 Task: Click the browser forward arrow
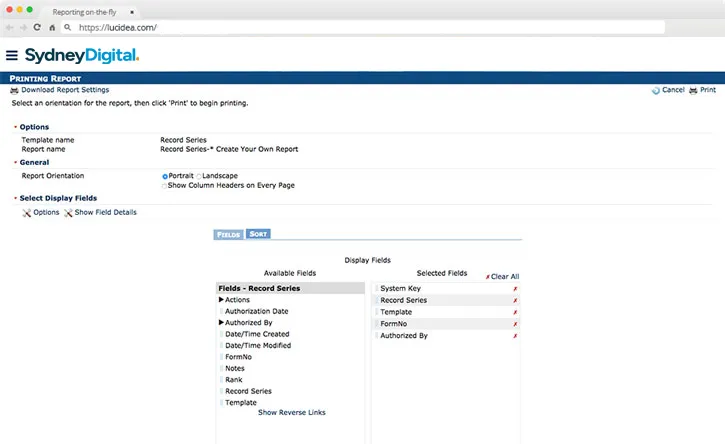[x=23, y=28]
